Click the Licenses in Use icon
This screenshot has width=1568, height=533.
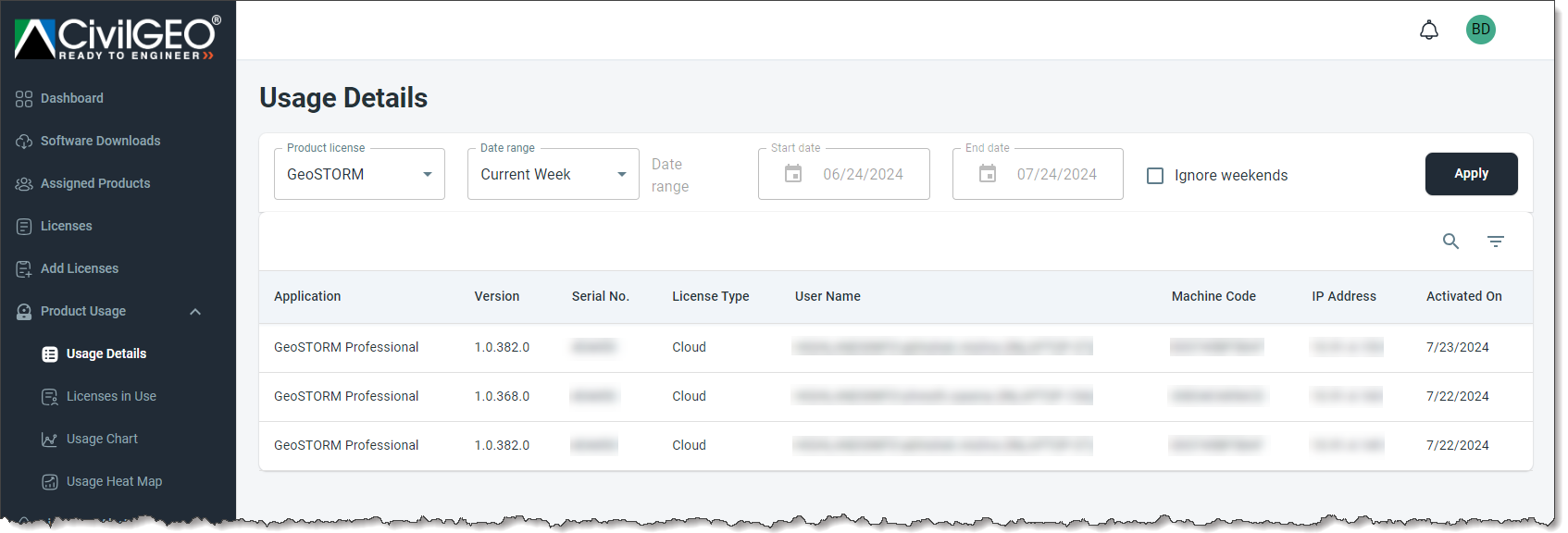pyautogui.click(x=50, y=397)
